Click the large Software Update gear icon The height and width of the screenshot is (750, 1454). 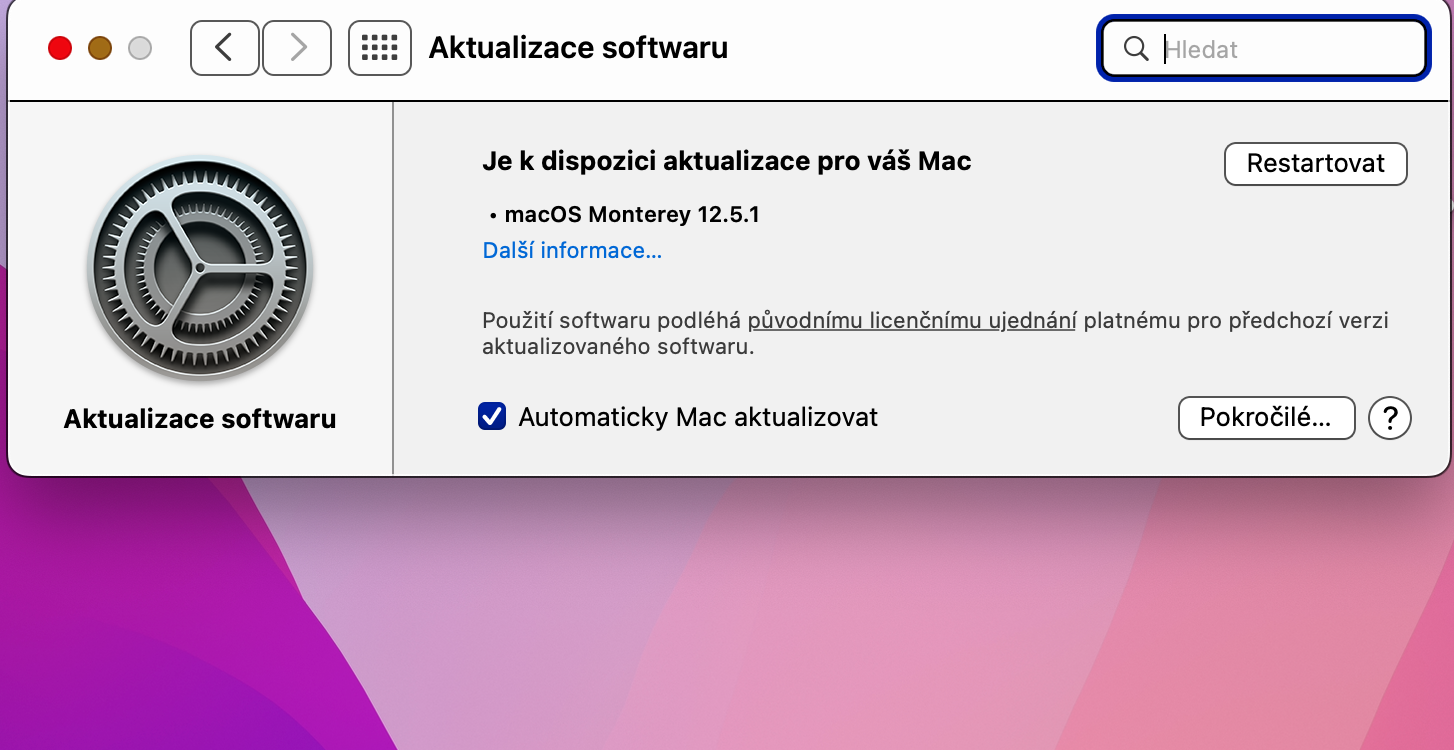pos(200,268)
